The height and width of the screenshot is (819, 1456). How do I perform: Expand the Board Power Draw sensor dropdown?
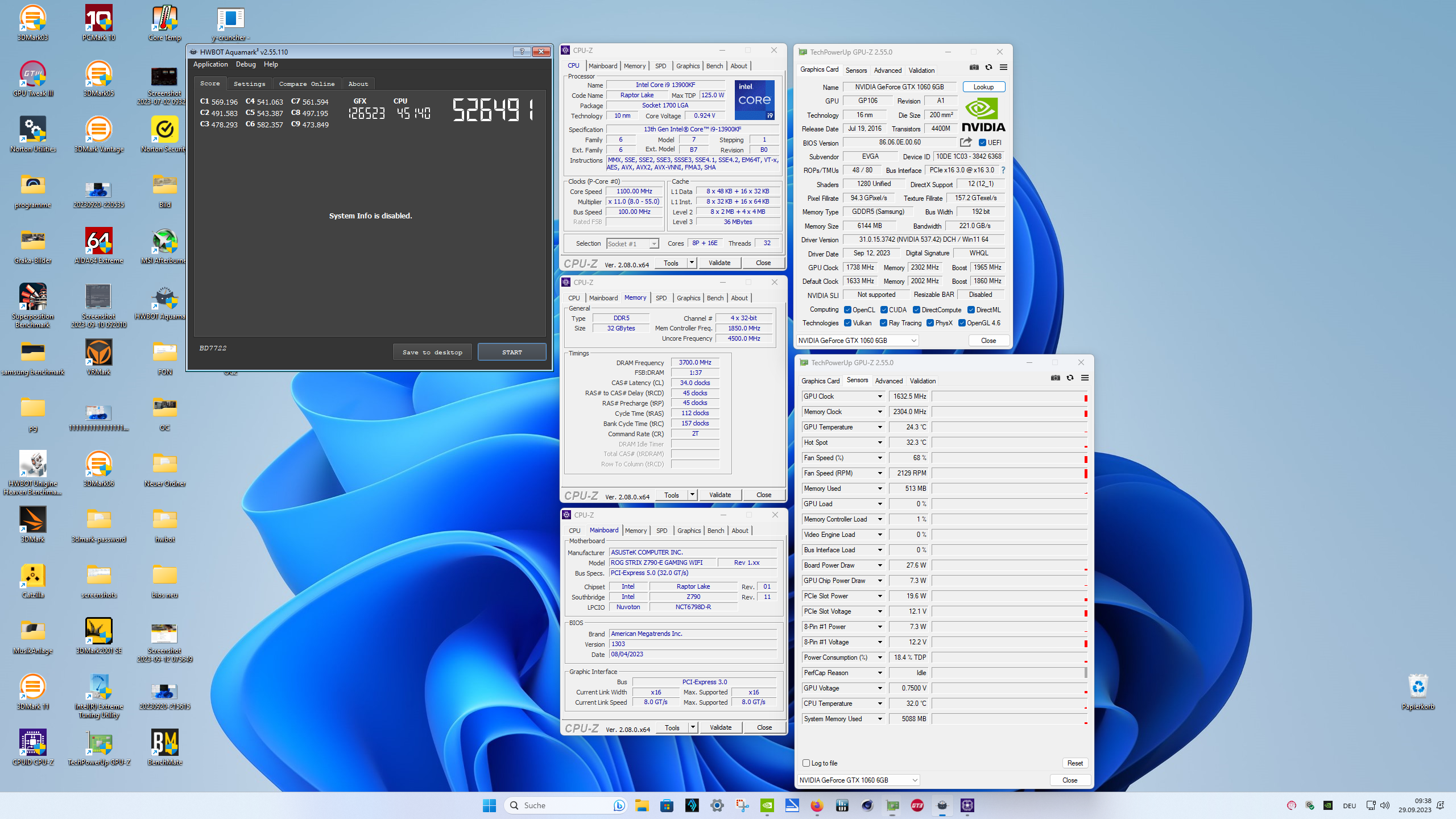point(880,565)
